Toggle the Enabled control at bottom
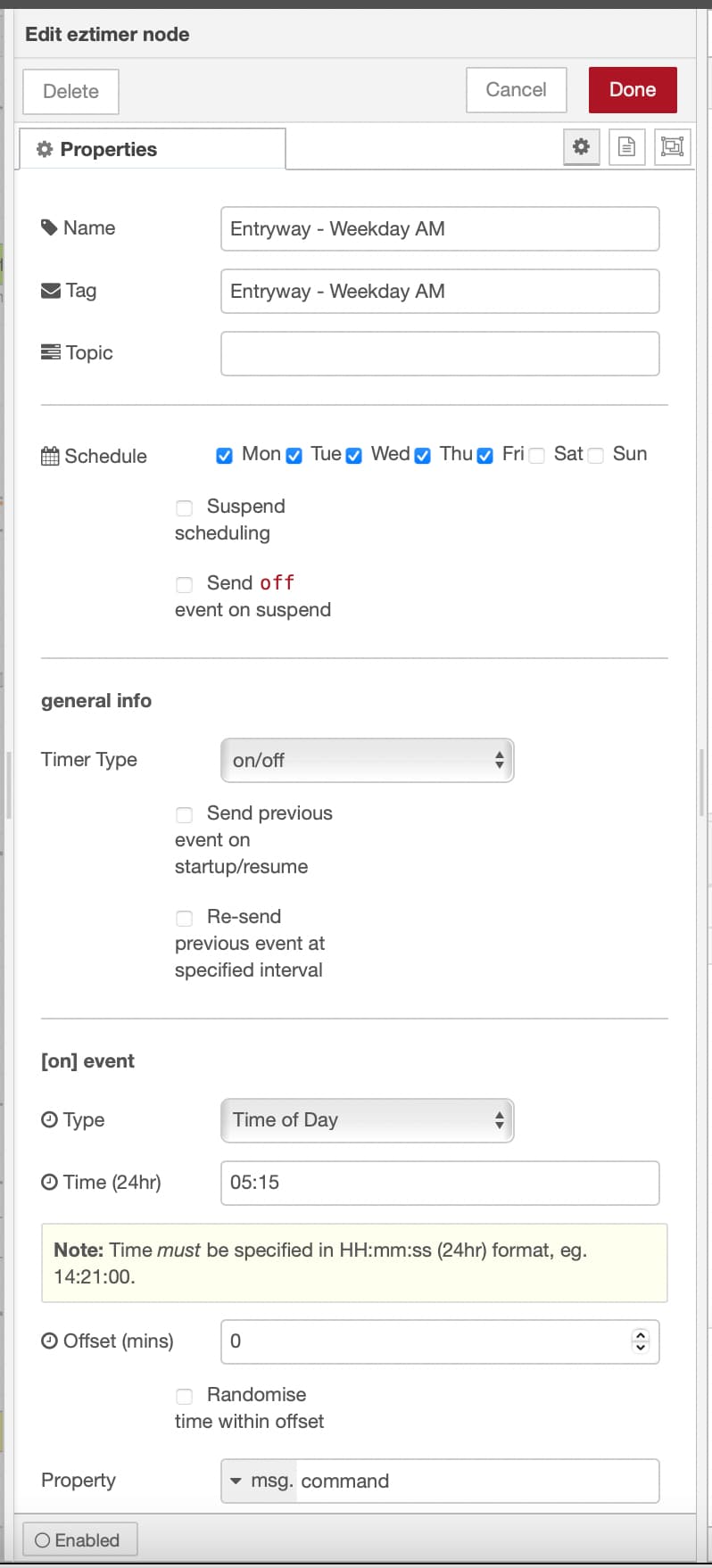Viewport: 712px width, 1568px height. (79, 1539)
